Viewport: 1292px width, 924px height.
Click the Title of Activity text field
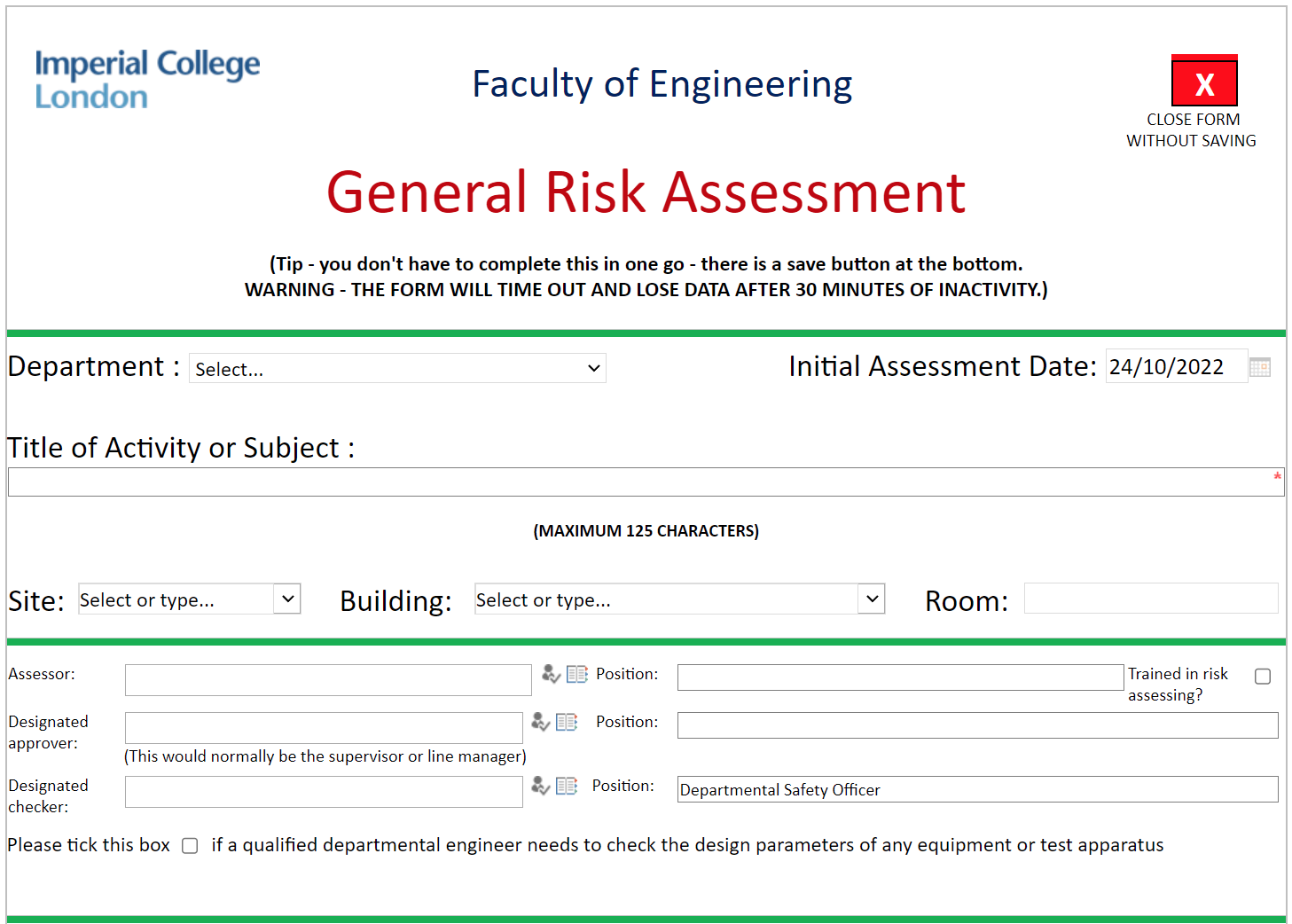pos(646,482)
